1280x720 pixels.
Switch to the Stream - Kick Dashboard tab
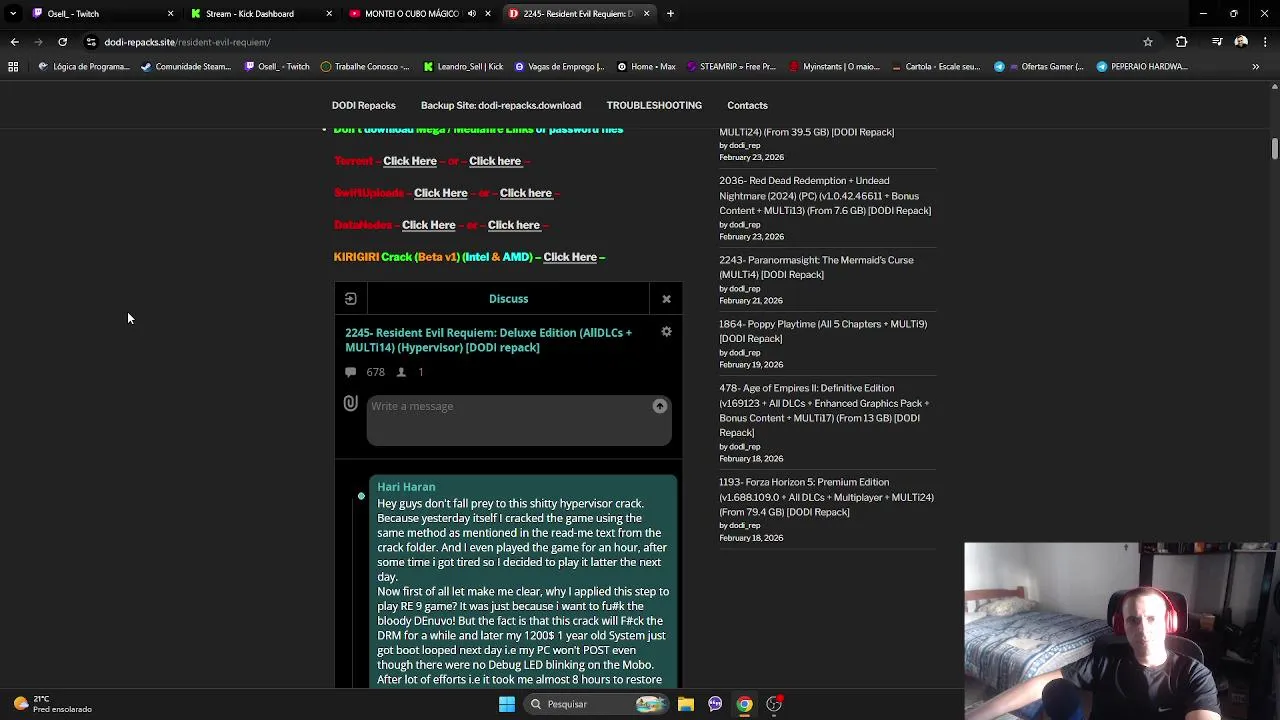click(254, 14)
